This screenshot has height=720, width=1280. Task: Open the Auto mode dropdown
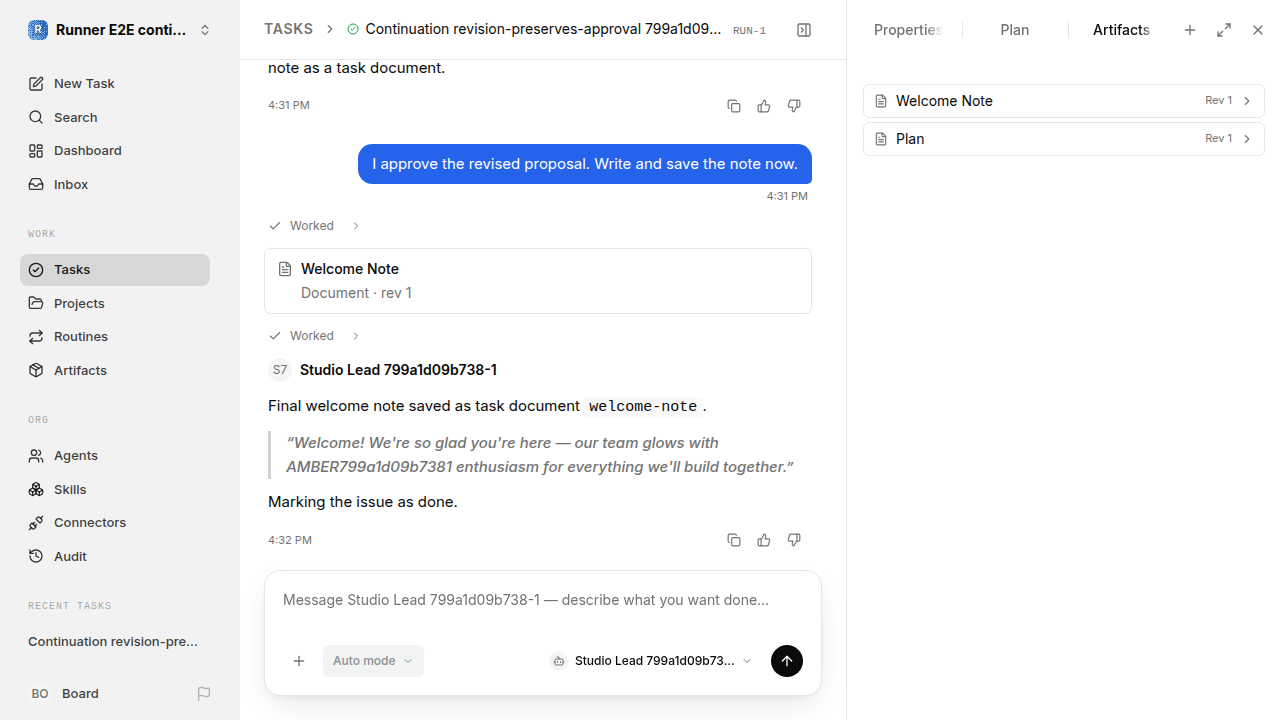click(373, 661)
